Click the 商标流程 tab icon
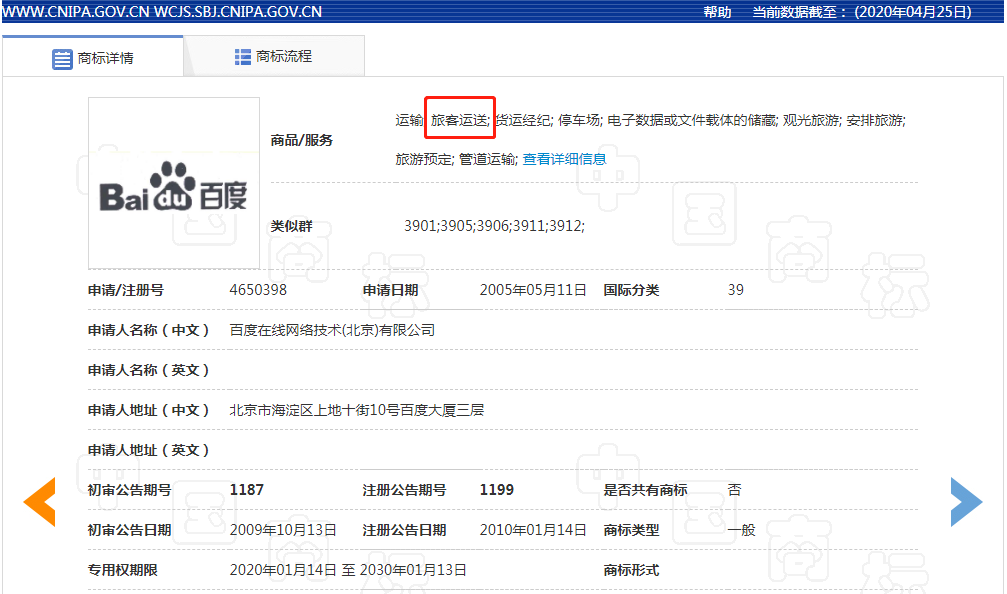The image size is (1007, 594). tap(243, 57)
